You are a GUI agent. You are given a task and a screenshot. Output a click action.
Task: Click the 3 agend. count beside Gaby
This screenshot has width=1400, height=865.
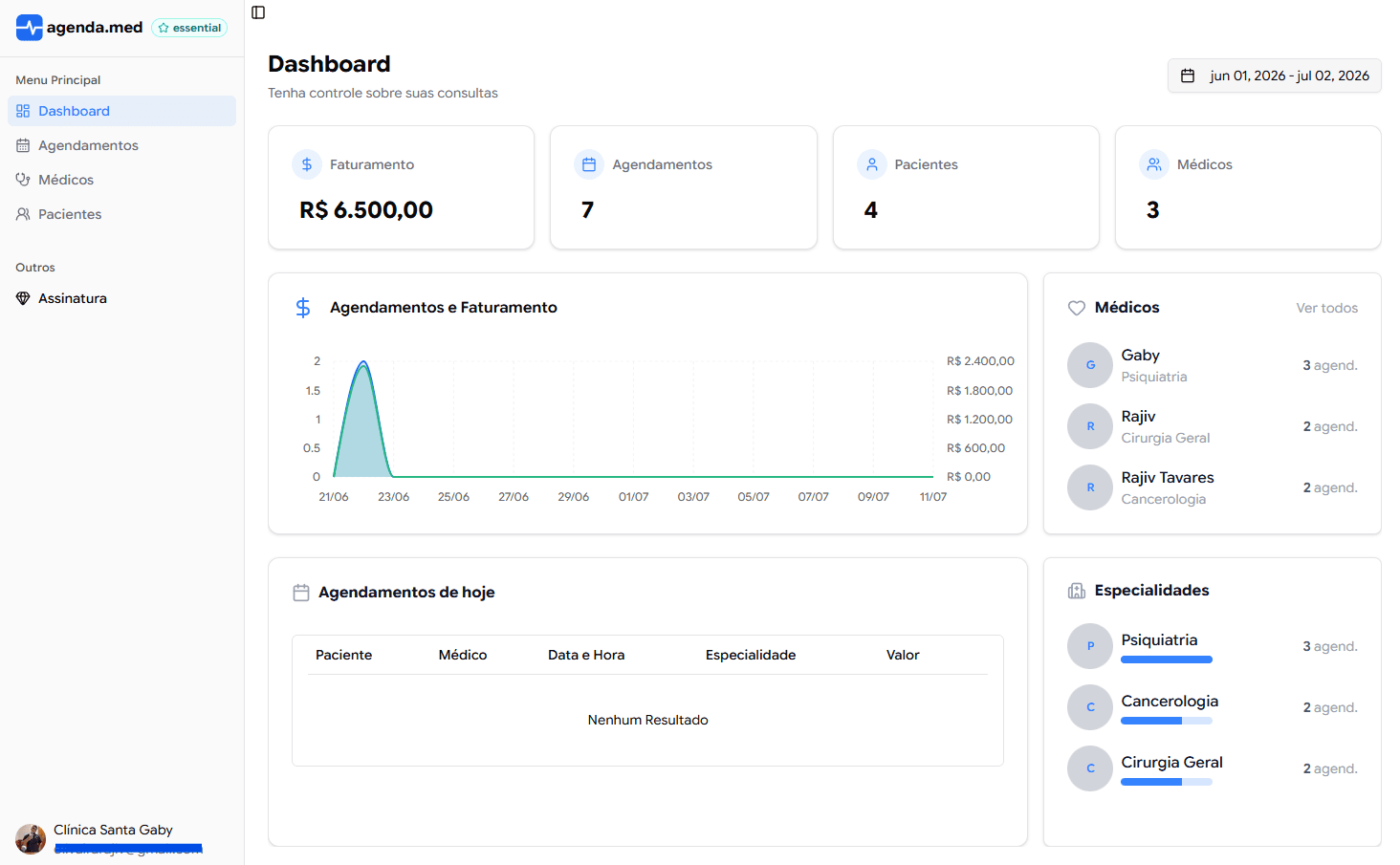[1330, 365]
